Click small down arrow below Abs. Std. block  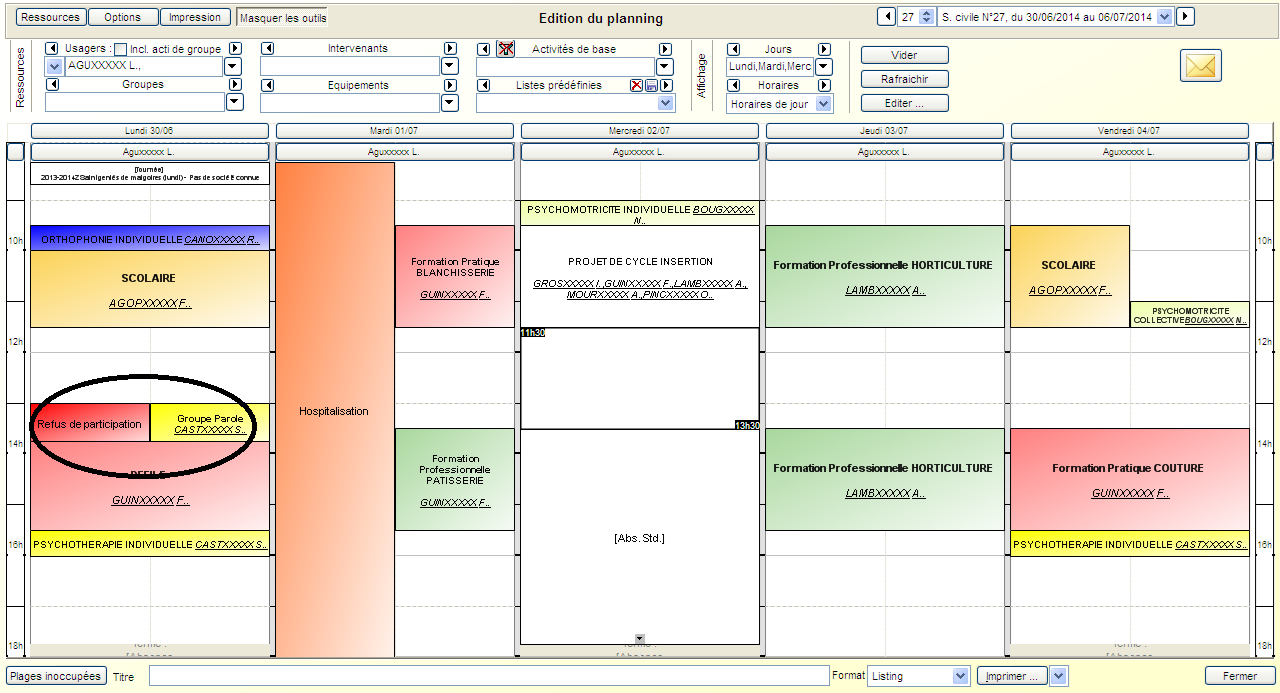[640, 639]
